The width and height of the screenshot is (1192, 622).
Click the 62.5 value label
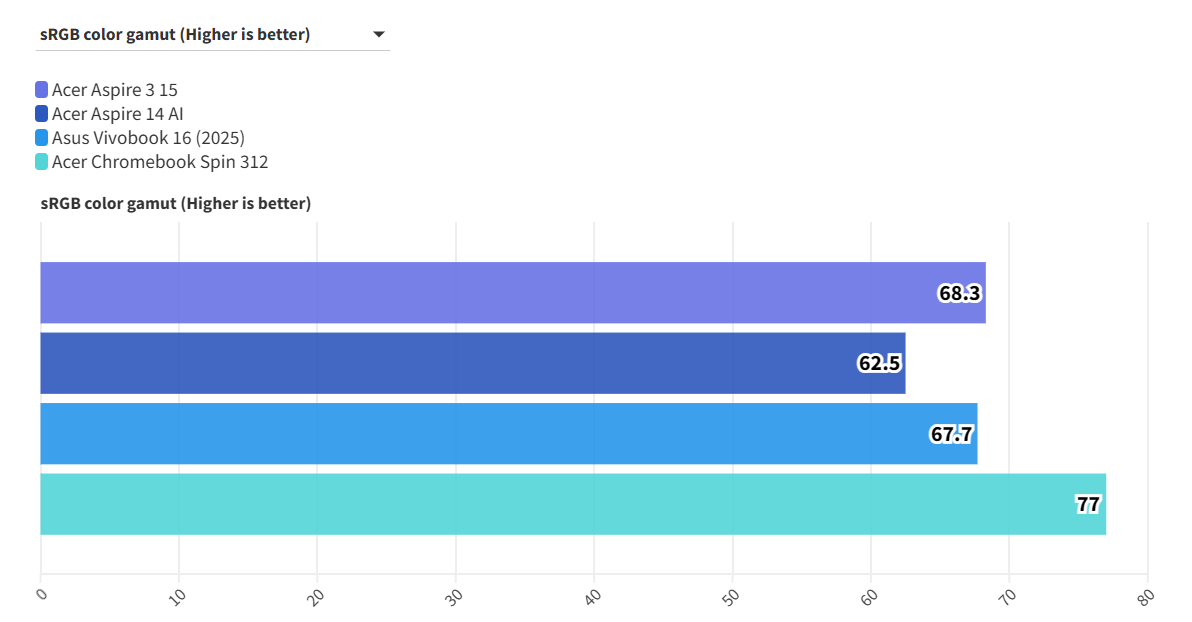[879, 364]
